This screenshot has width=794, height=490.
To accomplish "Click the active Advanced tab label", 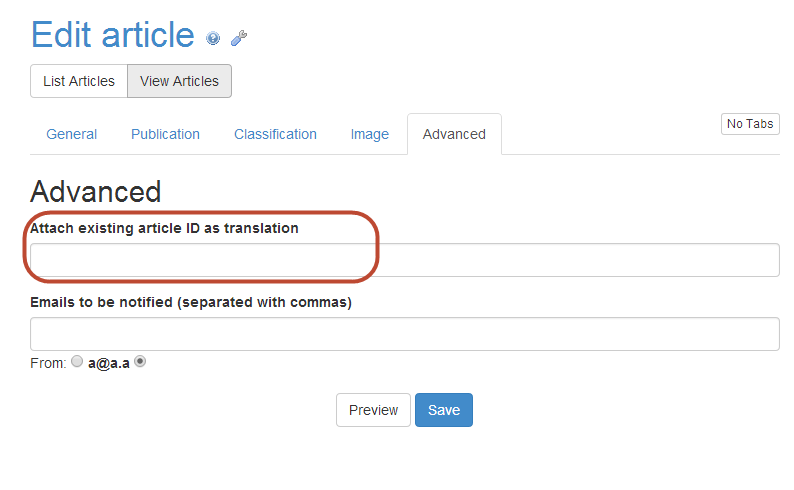I will 454,134.
